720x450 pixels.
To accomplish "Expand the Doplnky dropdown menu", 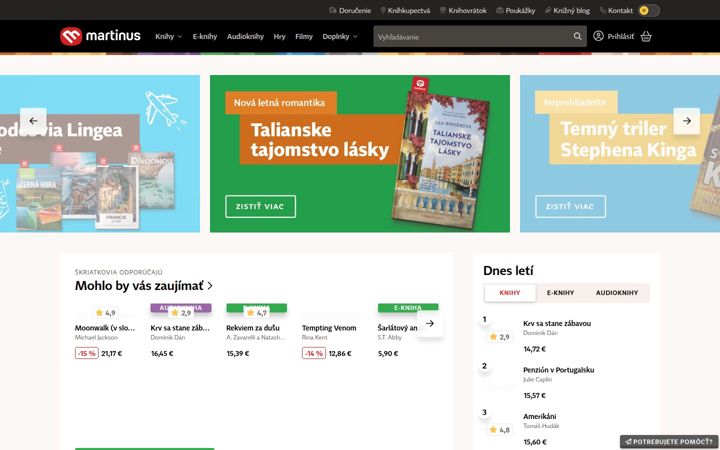I will [340, 36].
